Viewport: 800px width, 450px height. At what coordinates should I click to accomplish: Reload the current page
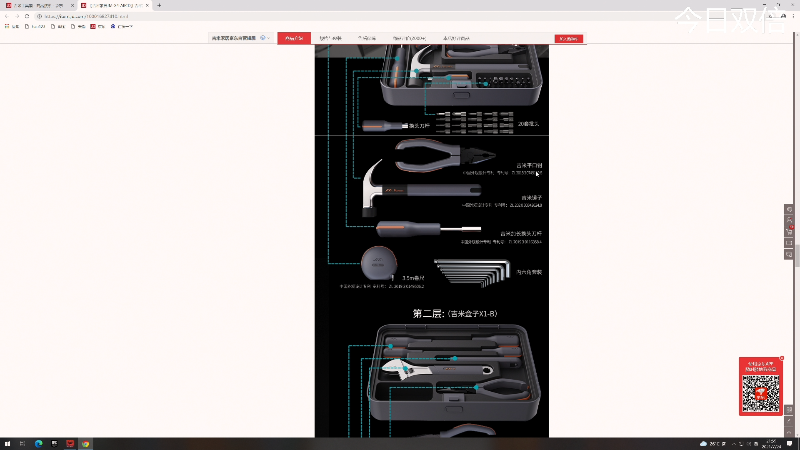(27, 16)
